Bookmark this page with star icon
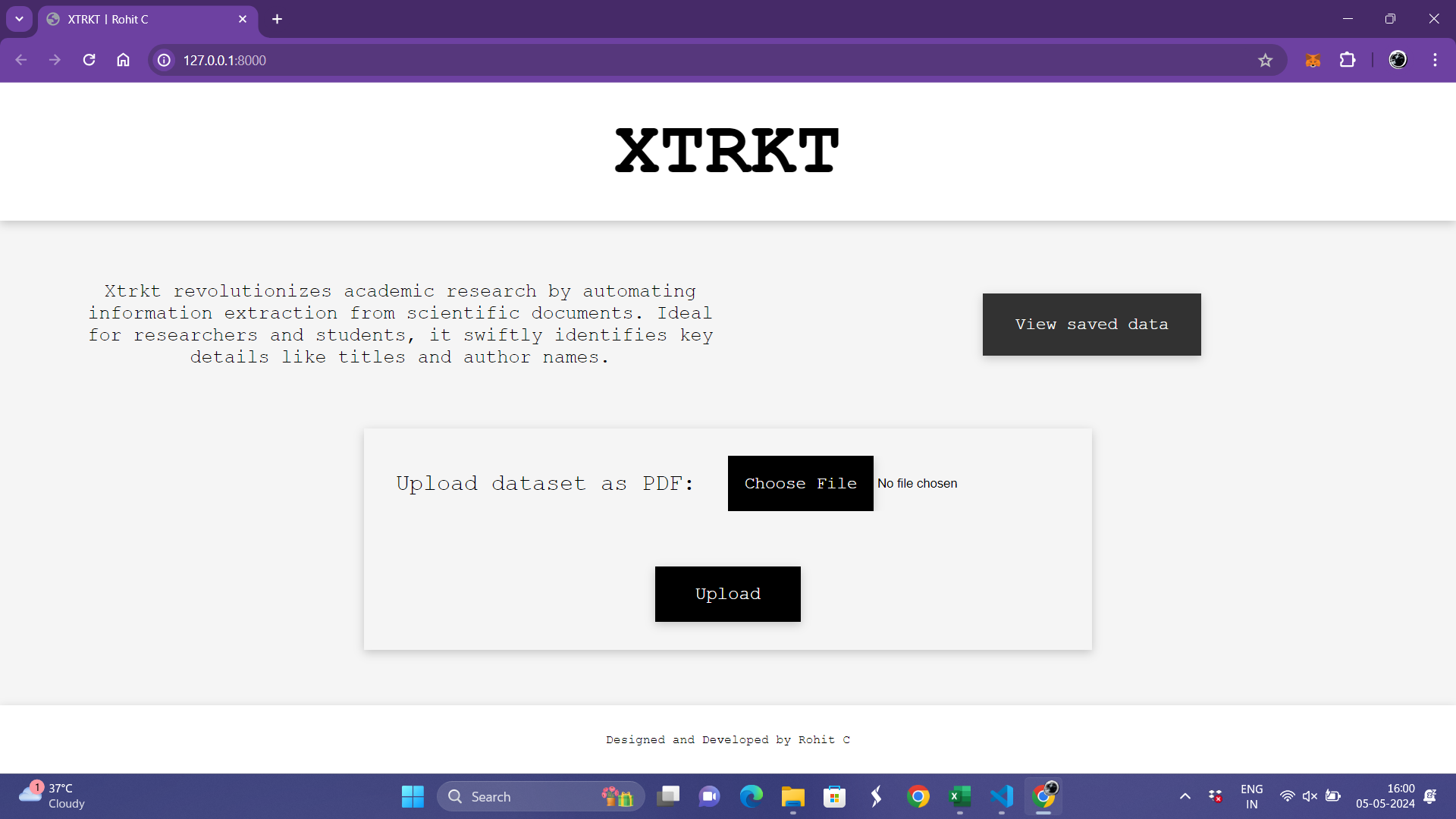The image size is (1456, 819). tap(1265, 60)
